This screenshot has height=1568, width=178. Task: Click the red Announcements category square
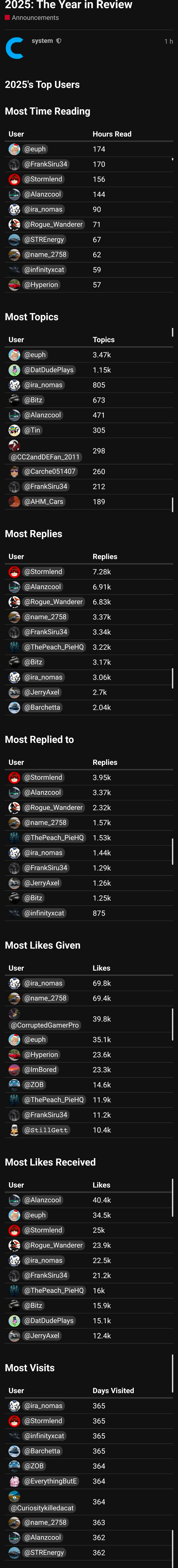(7, 18)
